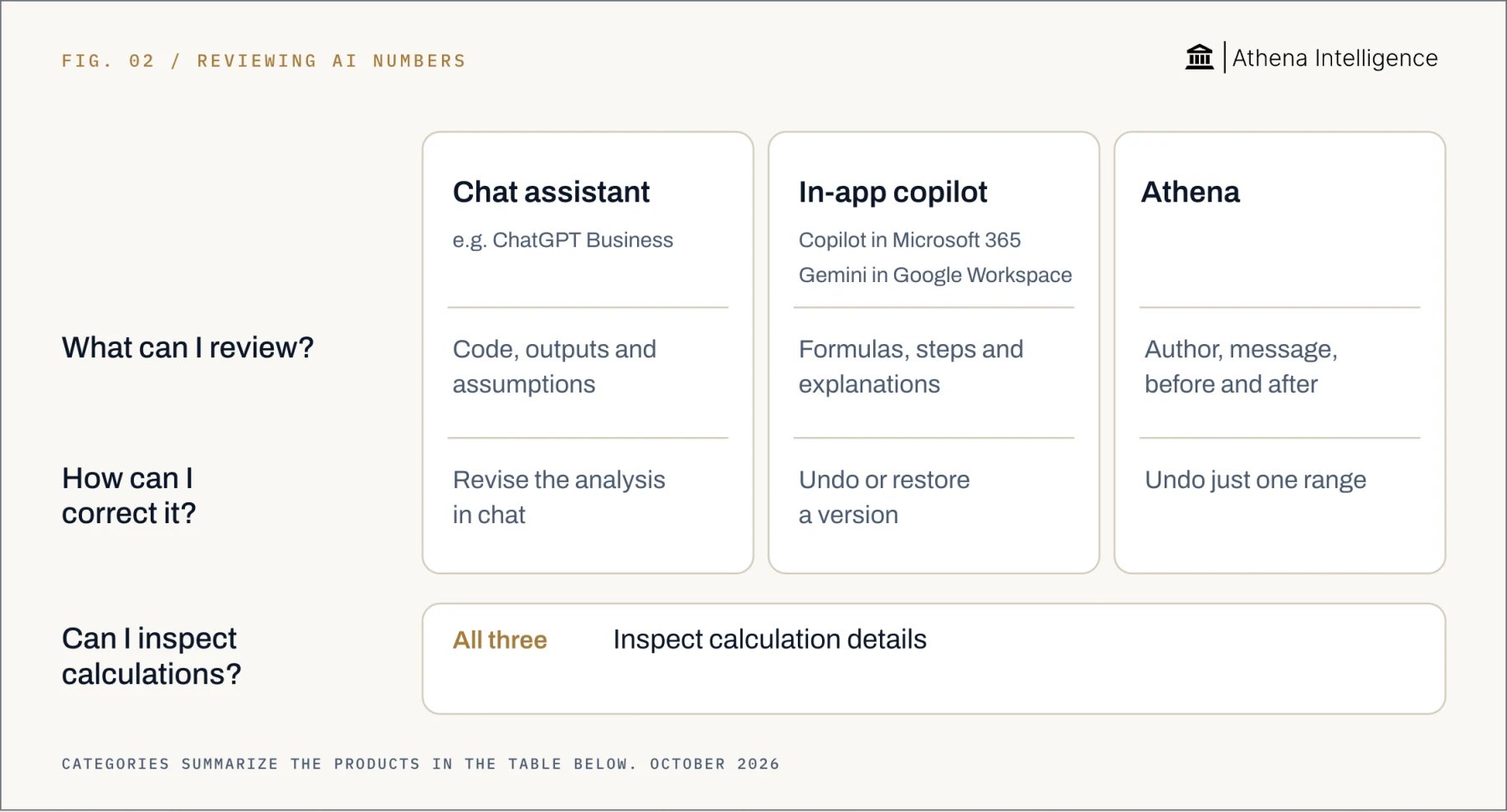The image size is (1507, 812).
Task: Click 'Can I inspect calculations?' row label
Action: (151, 656)
